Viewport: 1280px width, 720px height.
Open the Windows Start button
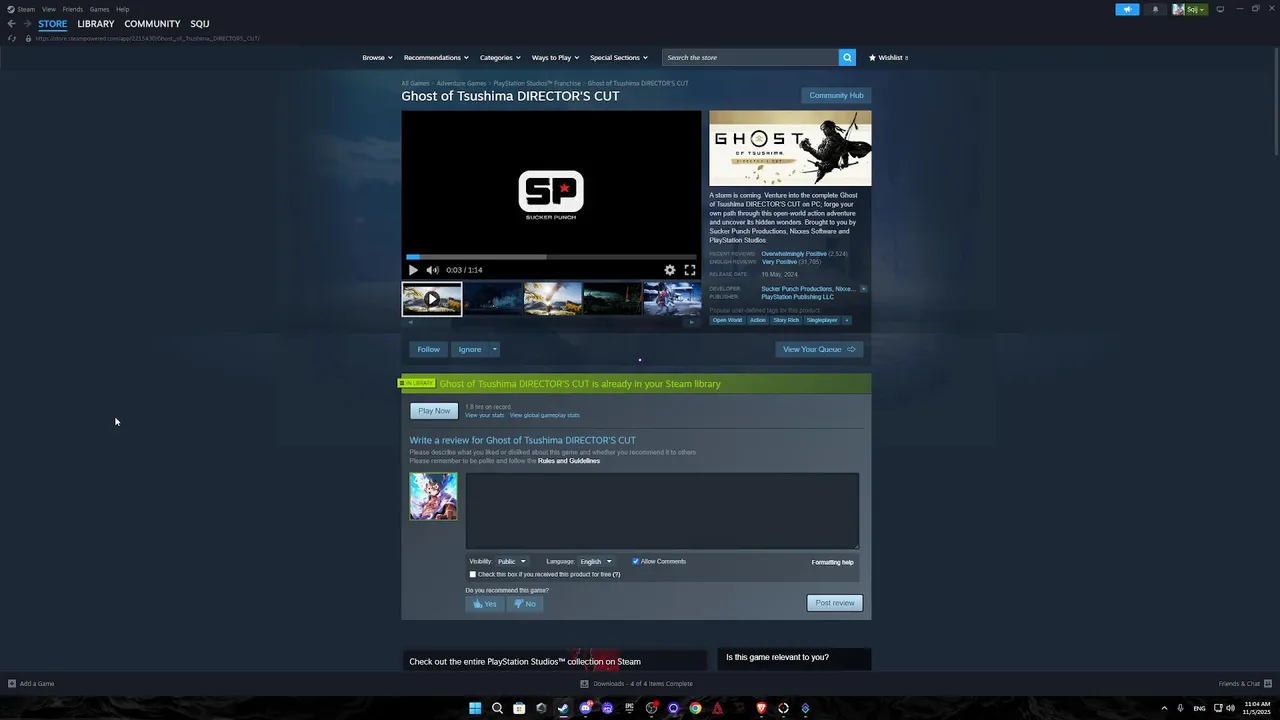[x=475, y=708]
